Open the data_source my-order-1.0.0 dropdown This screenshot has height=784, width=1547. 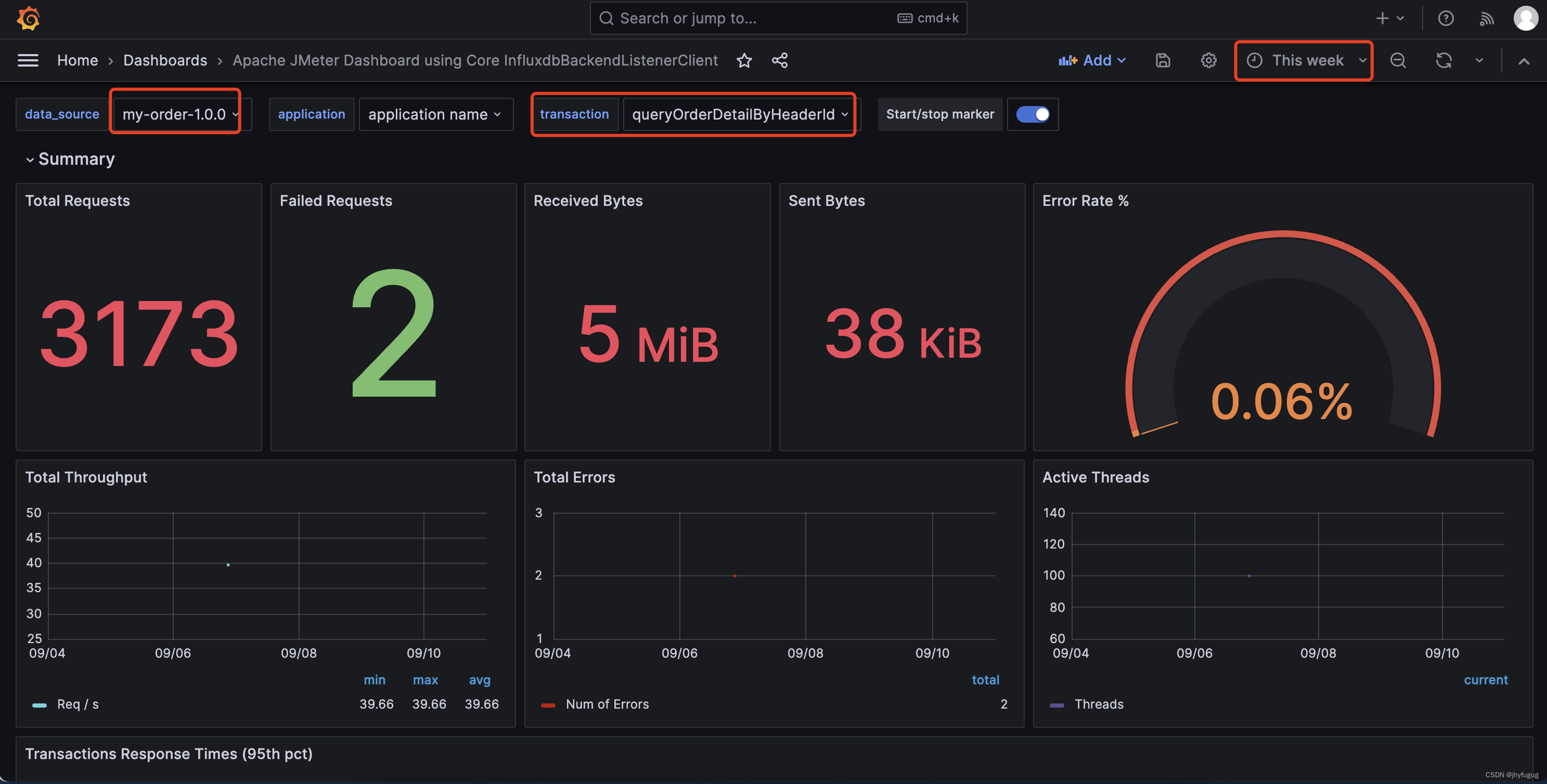tap(179, 114)
